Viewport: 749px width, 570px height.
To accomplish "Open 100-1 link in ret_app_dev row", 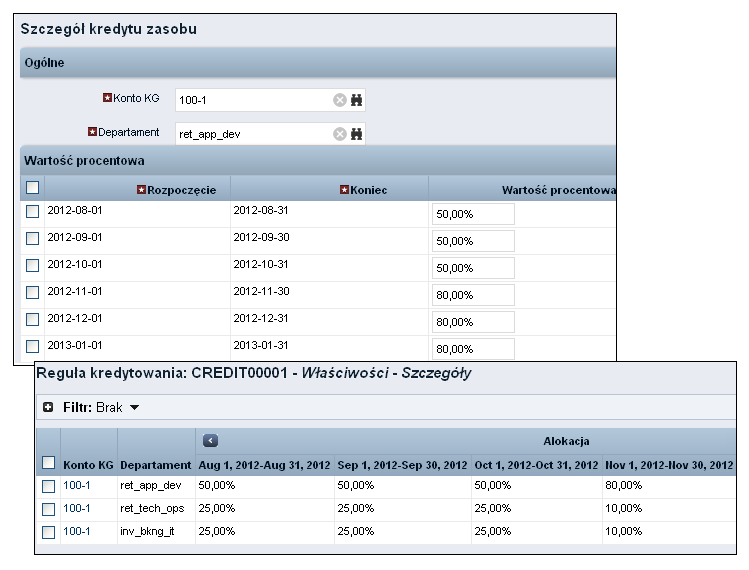I will 76,485.
